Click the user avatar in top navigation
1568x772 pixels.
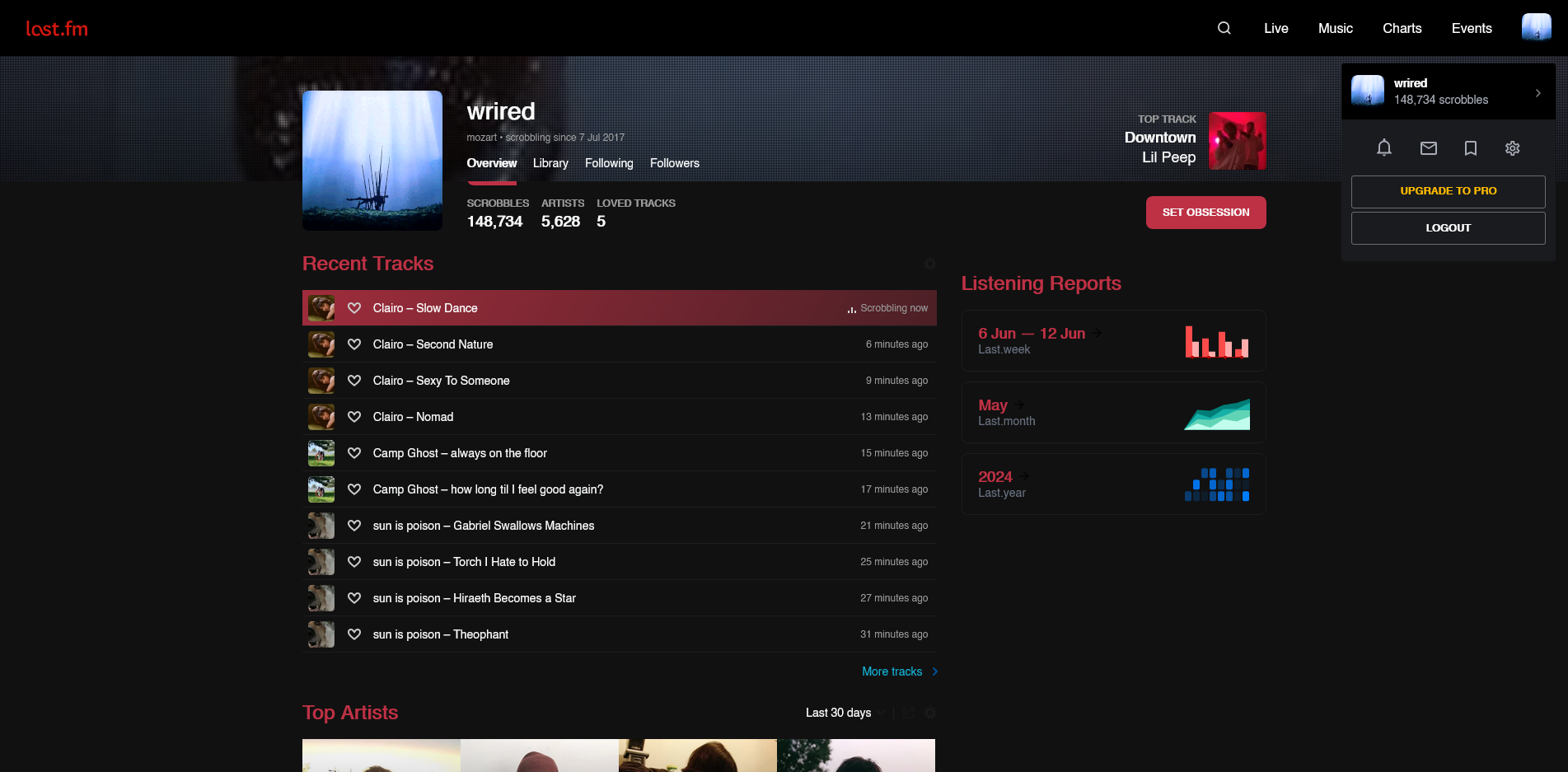[1537, 27]
